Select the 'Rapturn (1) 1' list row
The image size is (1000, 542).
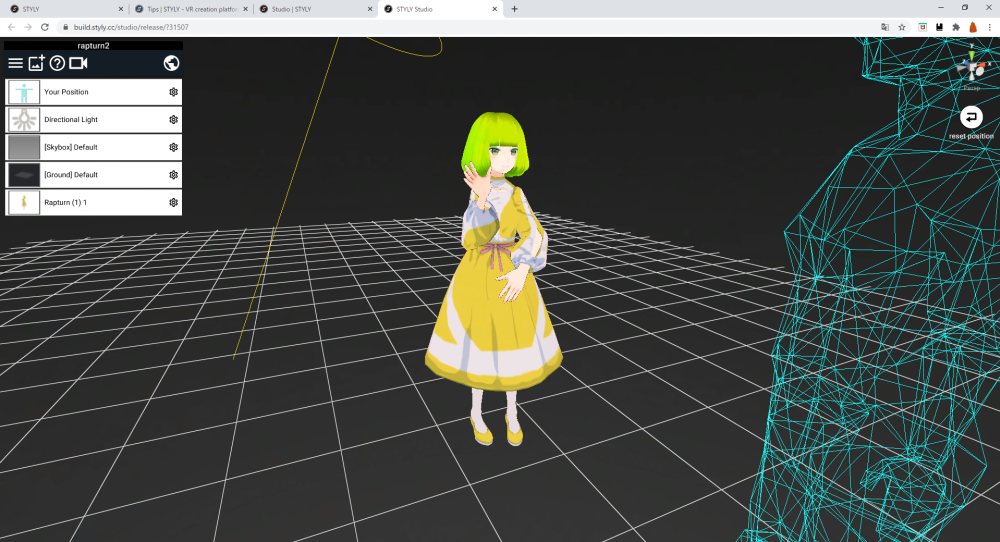(94, 202)
